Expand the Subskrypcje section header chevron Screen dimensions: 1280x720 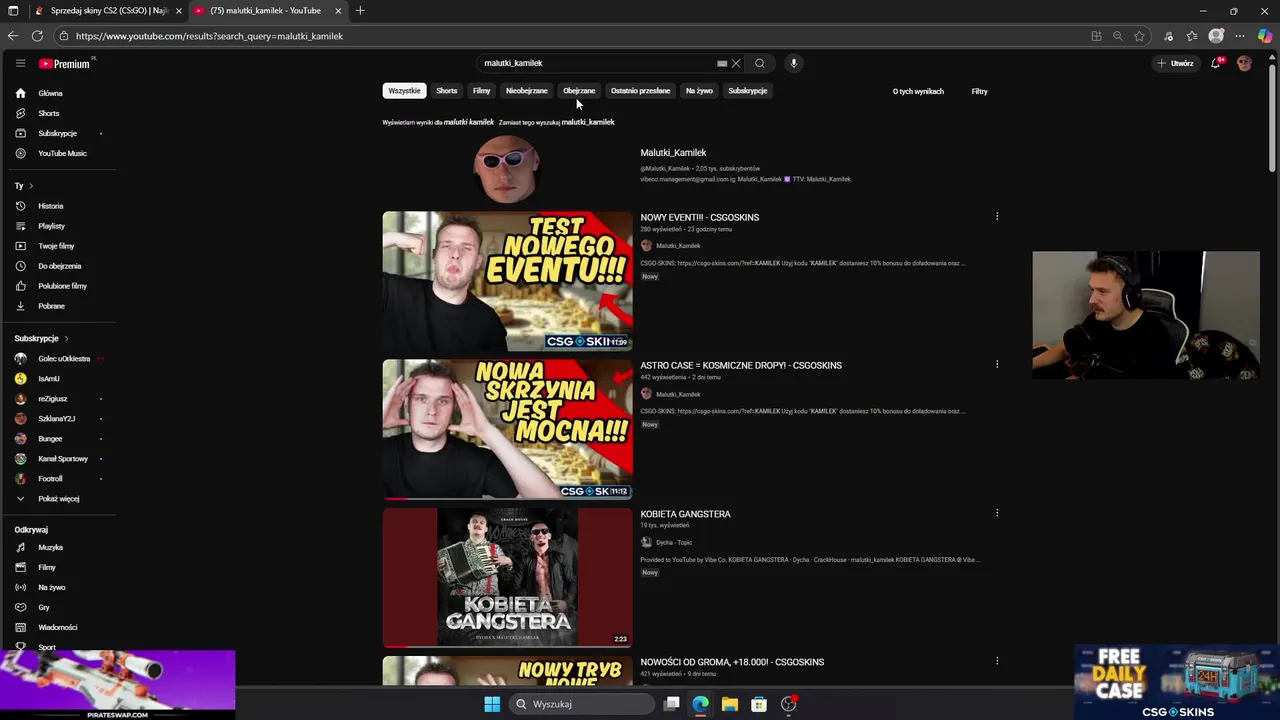click(66, 338)
